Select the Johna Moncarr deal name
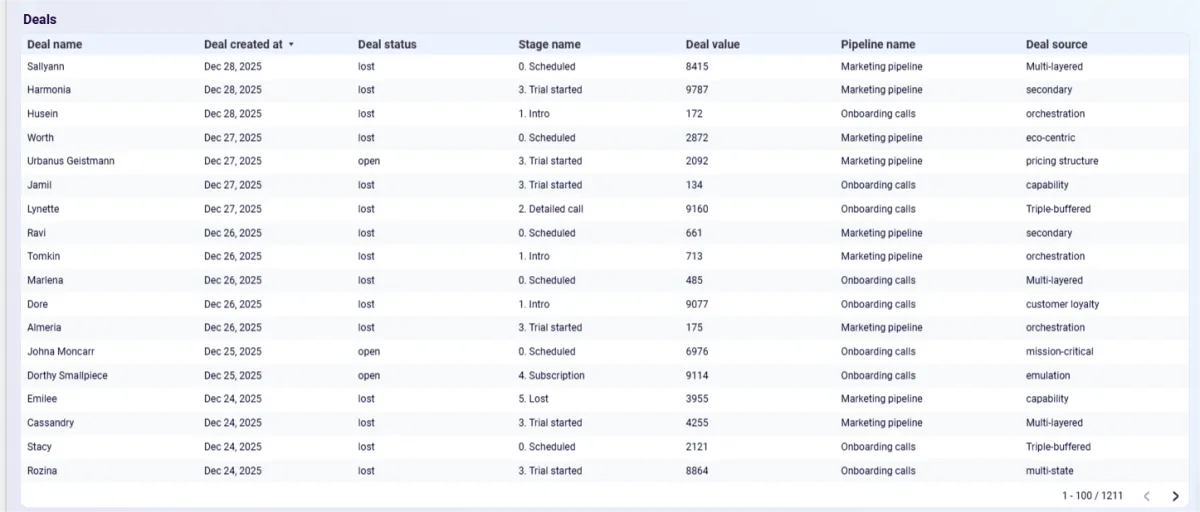This screenshot has width=1200, height=512. click(61, 352)
